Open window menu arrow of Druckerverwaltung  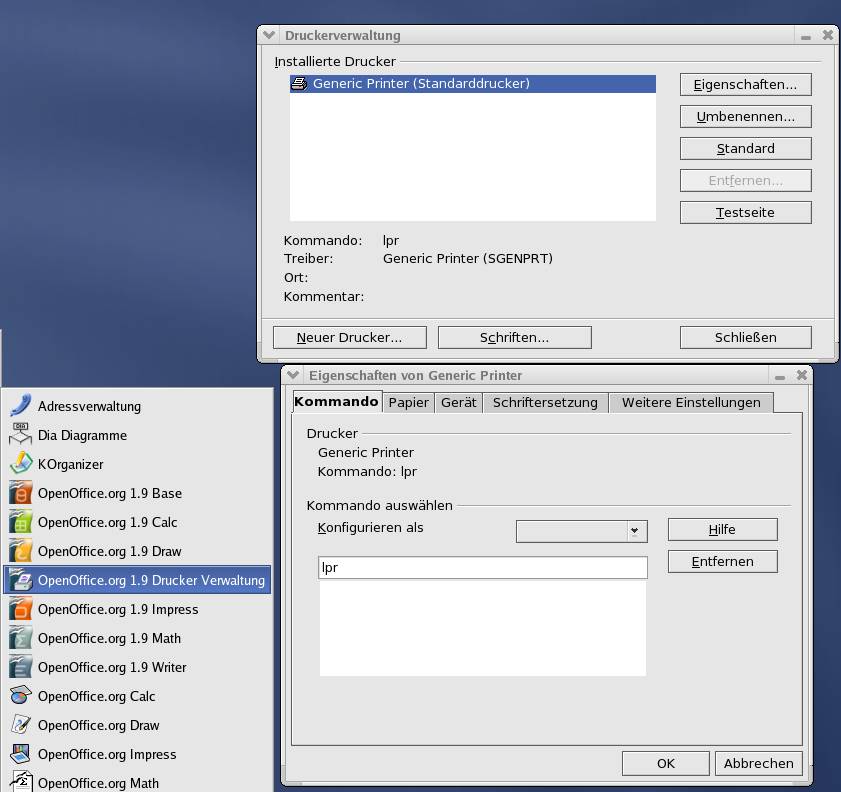pos(269,35)
